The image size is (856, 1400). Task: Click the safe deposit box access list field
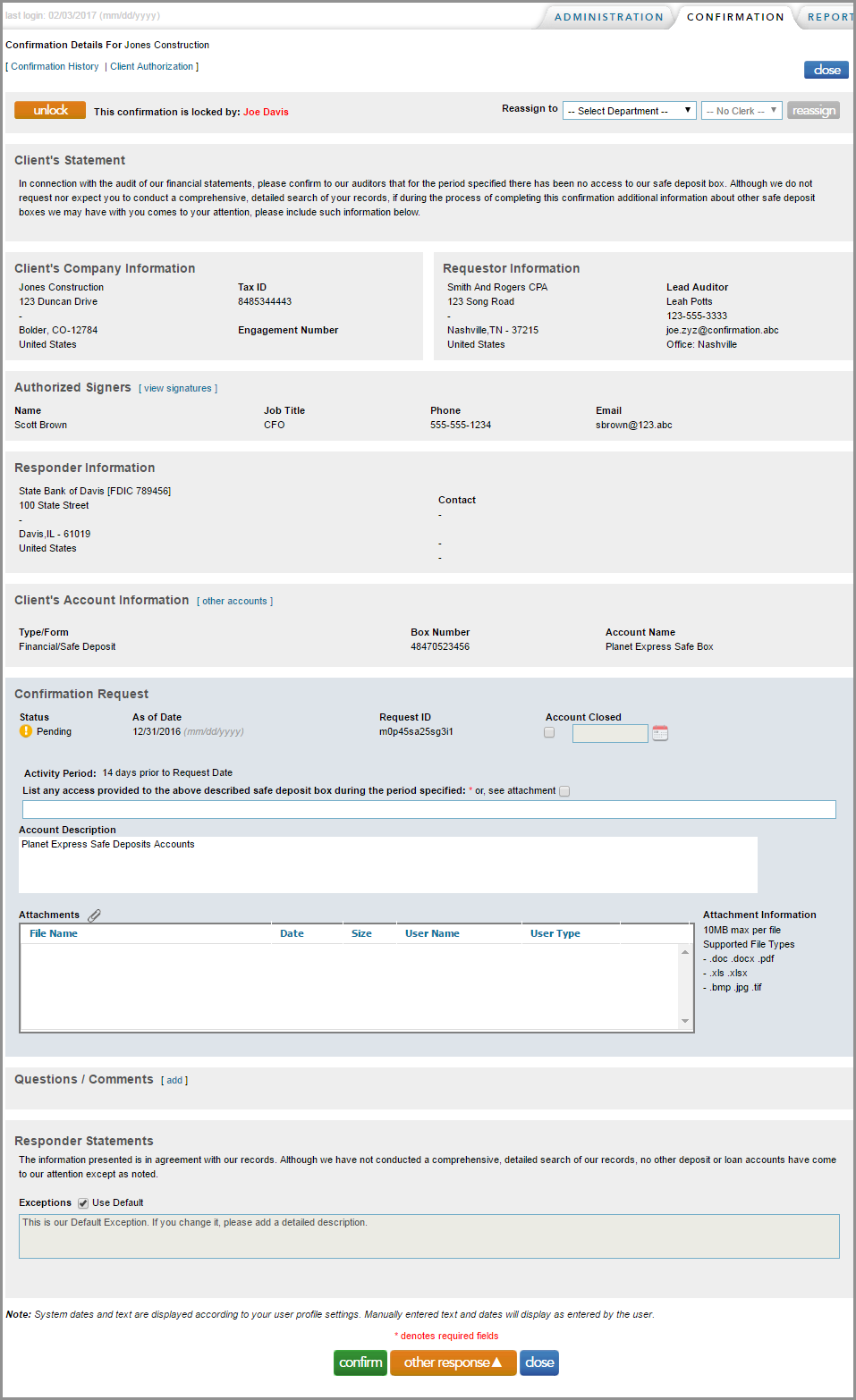[428, 809]
